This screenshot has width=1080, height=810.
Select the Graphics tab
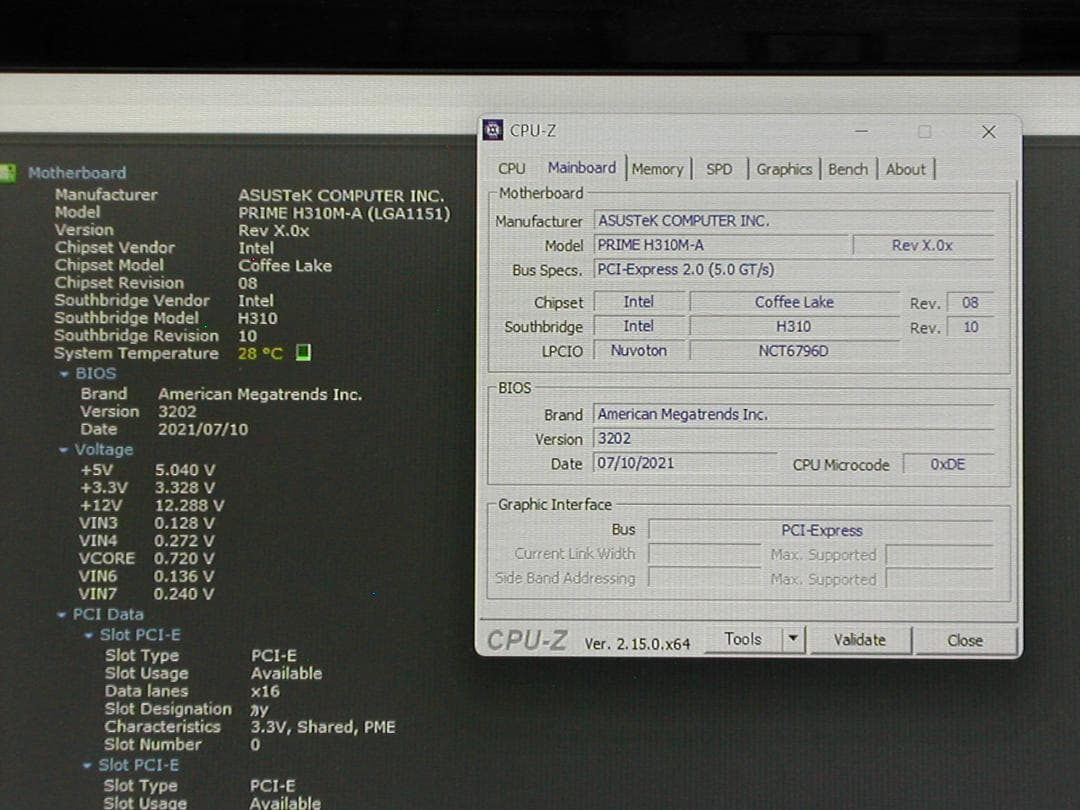click(x=783, y=169)
